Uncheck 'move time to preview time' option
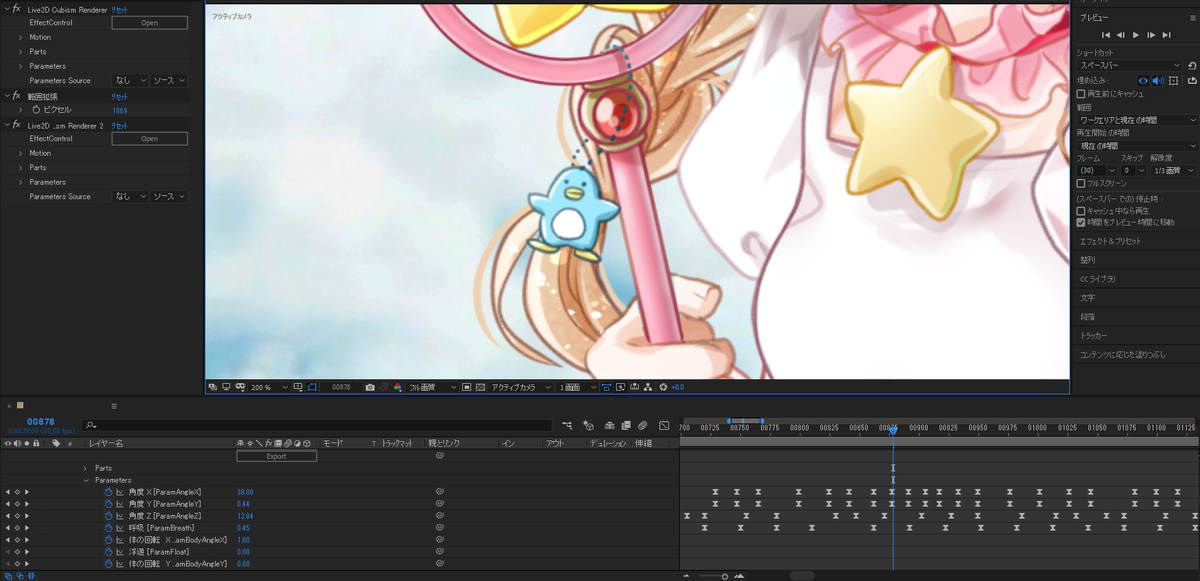 click(1081, 222)
